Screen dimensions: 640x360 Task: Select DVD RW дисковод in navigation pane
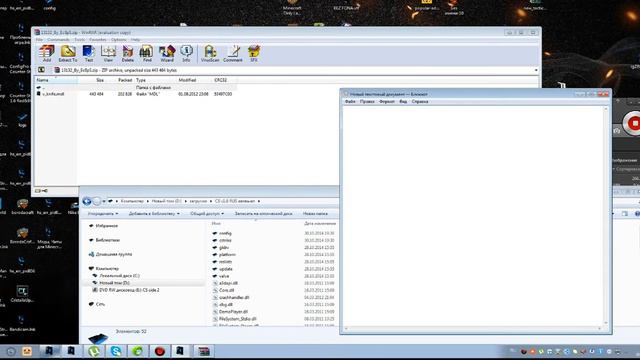coord(129,290)
